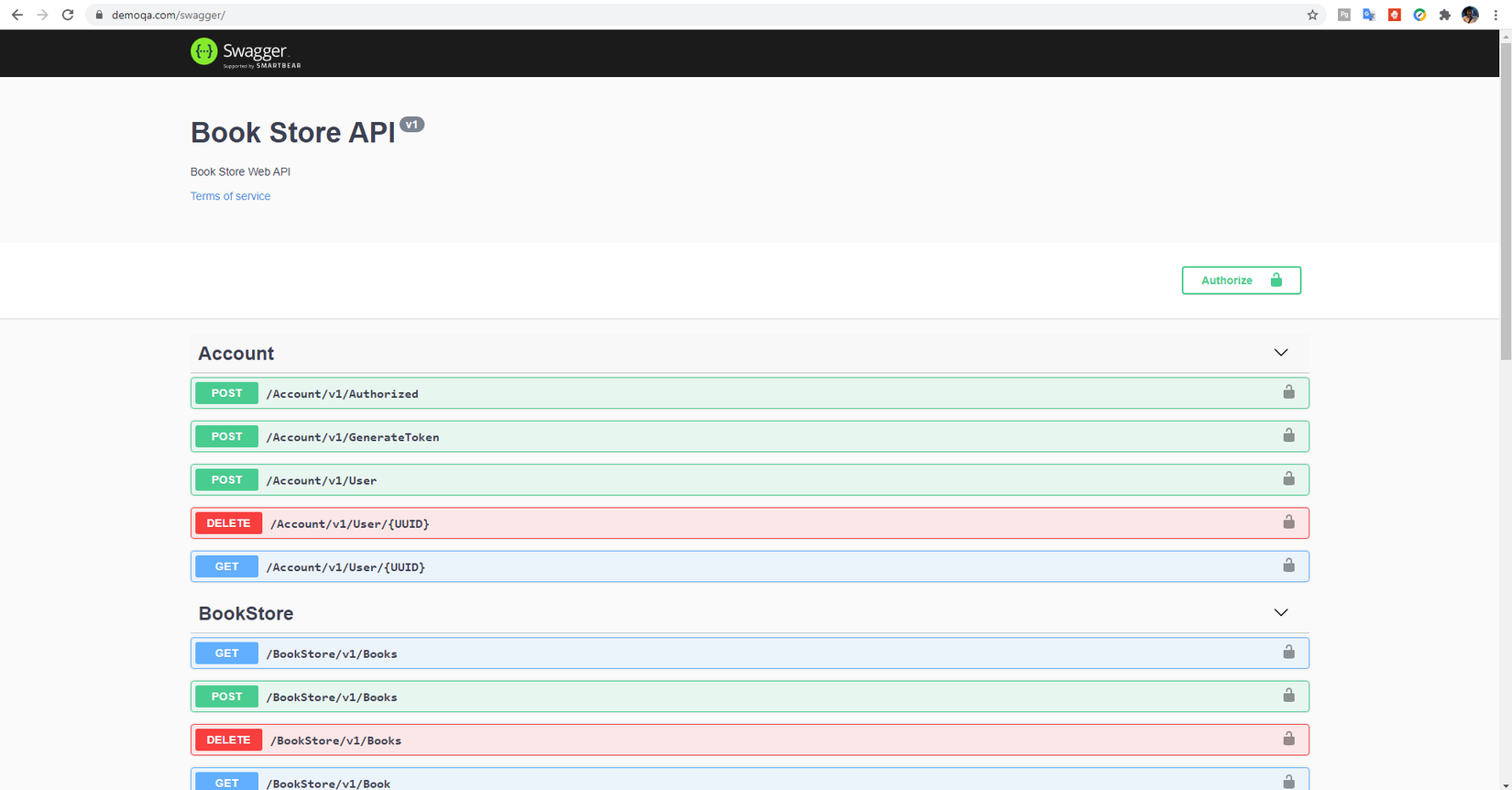Expand the POST /Account/v1/Authorized operation
Image resolution: width=1512 pixels, height=790 pixels.
pos(750,393)
